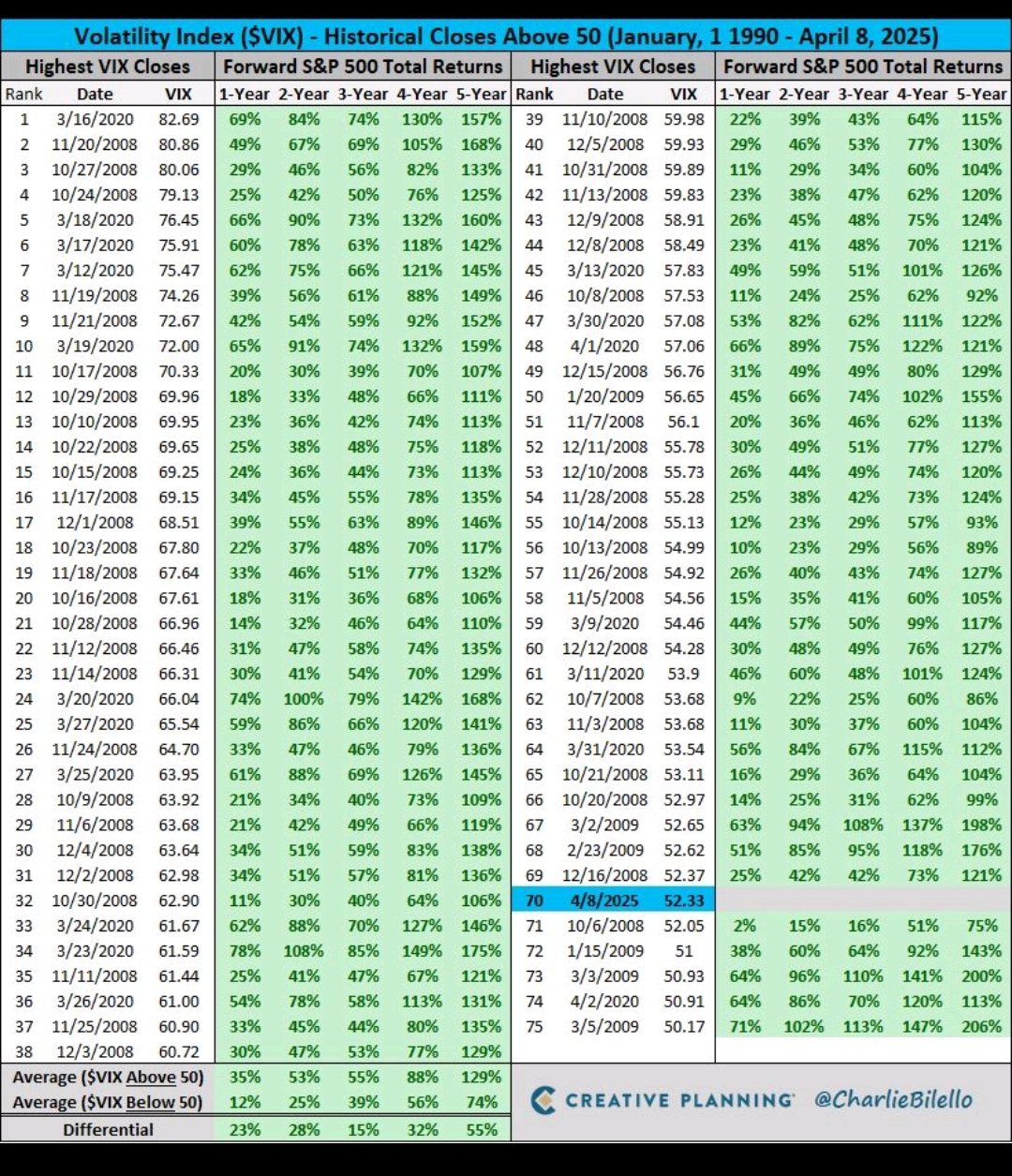
Task: Select the 11/20/2008 date cell
Action: (x=95, y=144)
